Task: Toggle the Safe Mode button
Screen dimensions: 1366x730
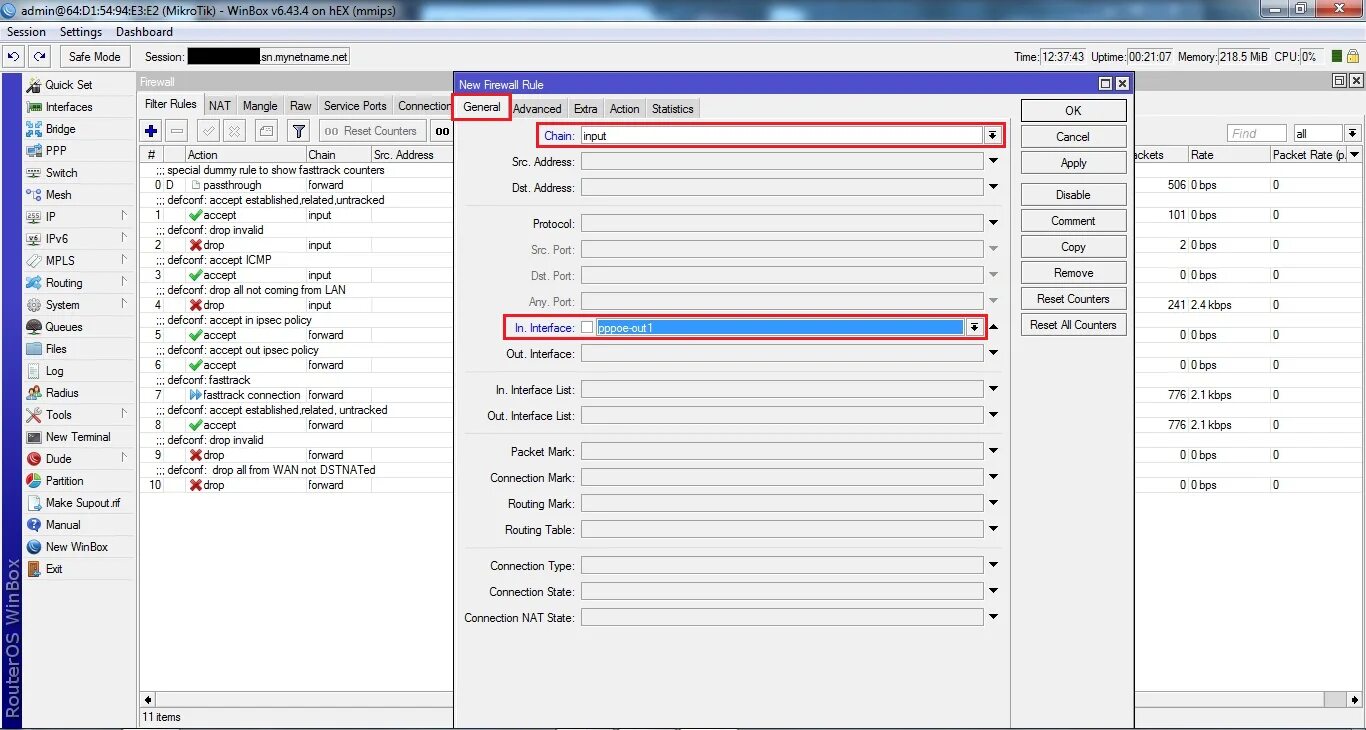Action: click(95, 57)
